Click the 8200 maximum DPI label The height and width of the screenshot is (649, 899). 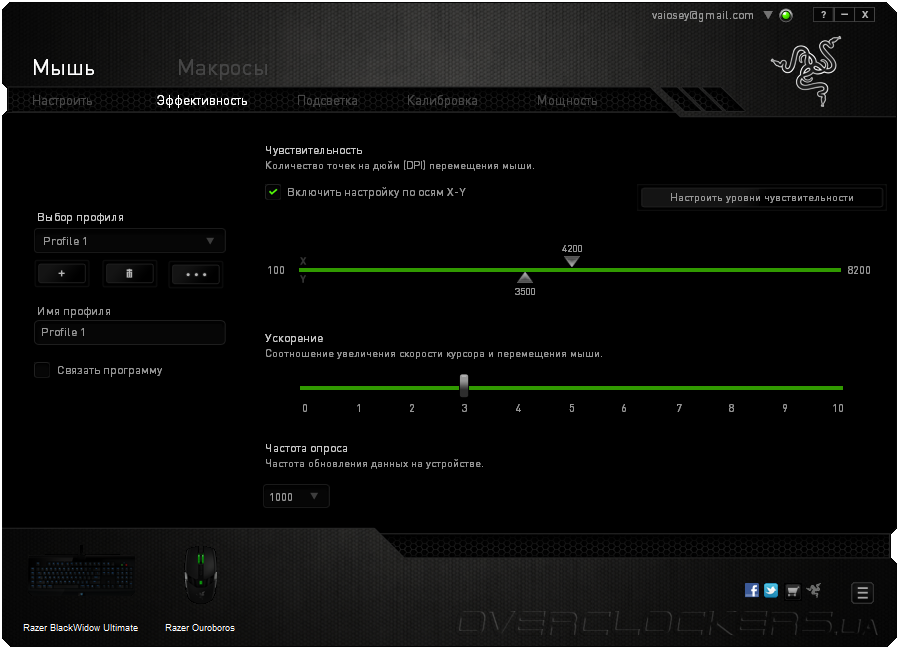pos(859,270)
